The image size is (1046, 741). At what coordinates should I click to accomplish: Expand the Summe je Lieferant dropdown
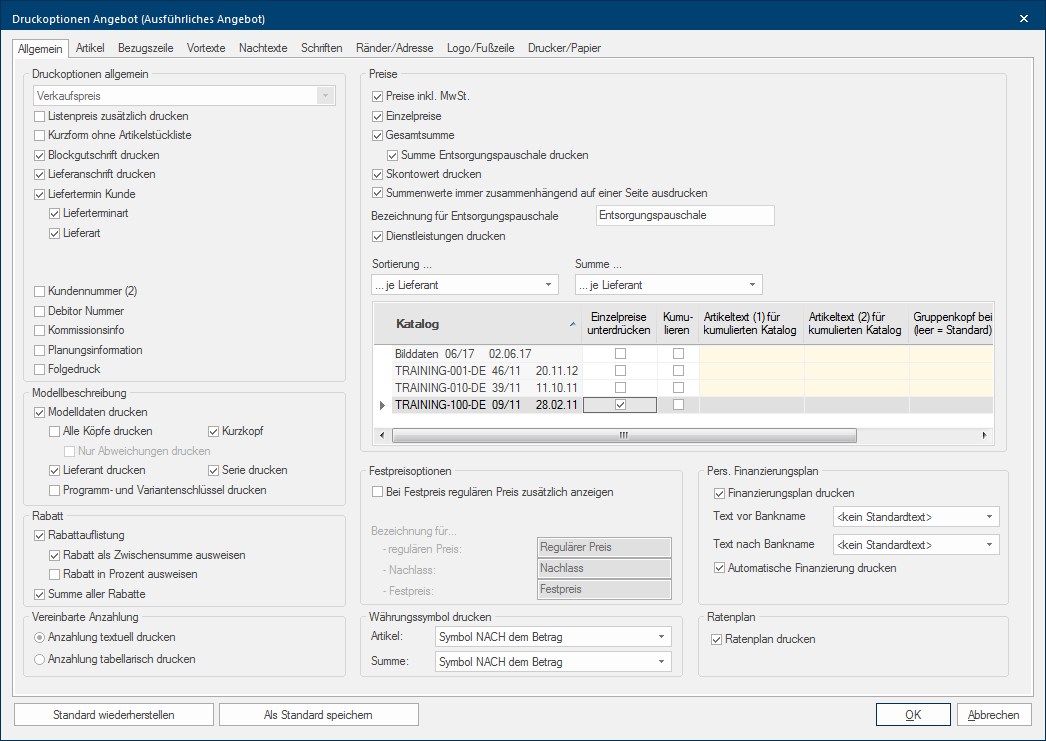click(x=753, y=285)
